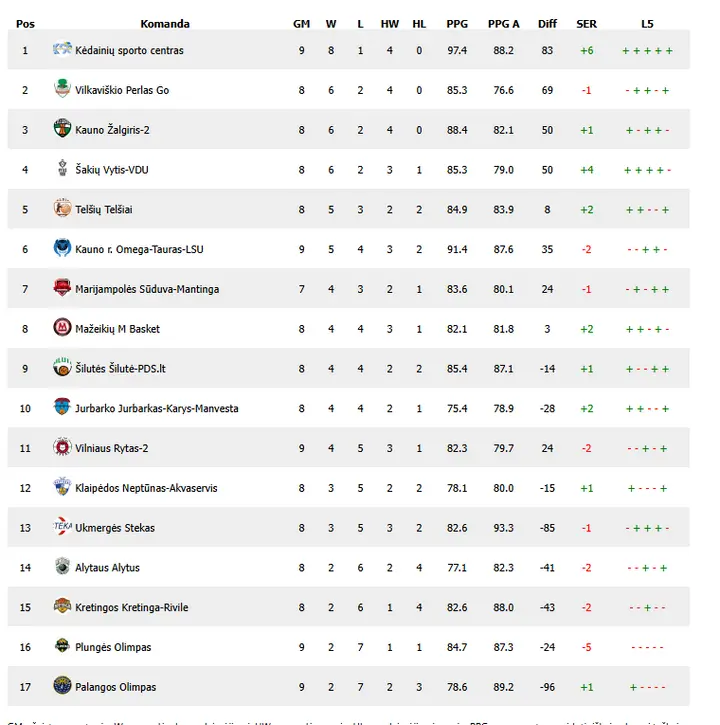The height and width of the screenshot is (725, 720).
Task: Open the Alytaus Alytus team link
Action: pyautogui.click(x=107, y=567)
